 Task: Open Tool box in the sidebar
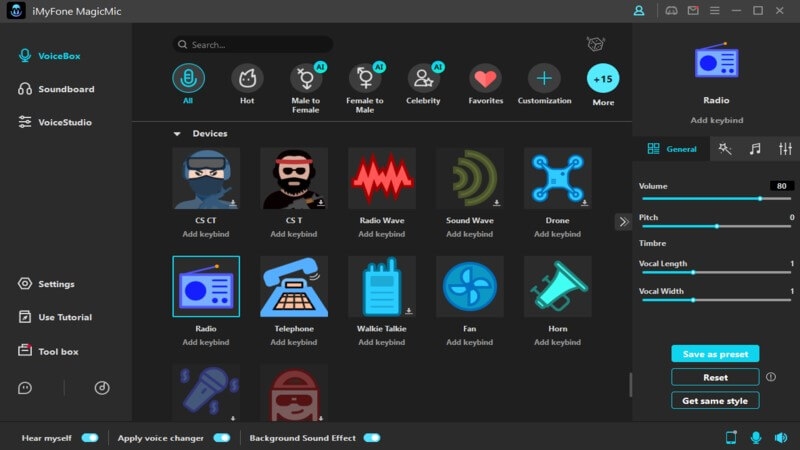(x=48, y=351)
